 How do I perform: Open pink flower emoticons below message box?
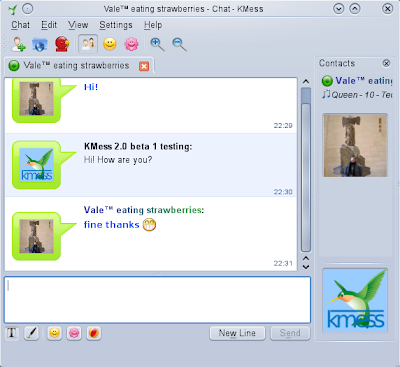(74, 333)
